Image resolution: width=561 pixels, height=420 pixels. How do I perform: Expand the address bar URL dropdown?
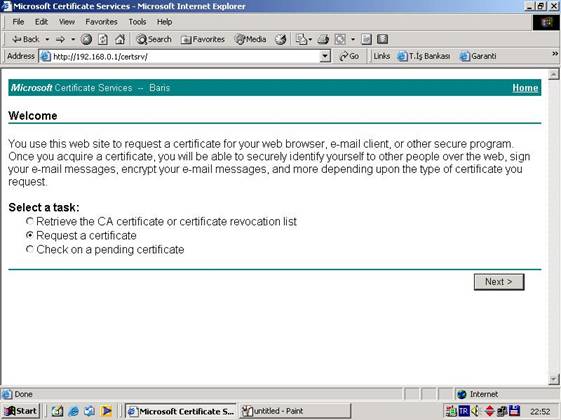coord(325,56)
